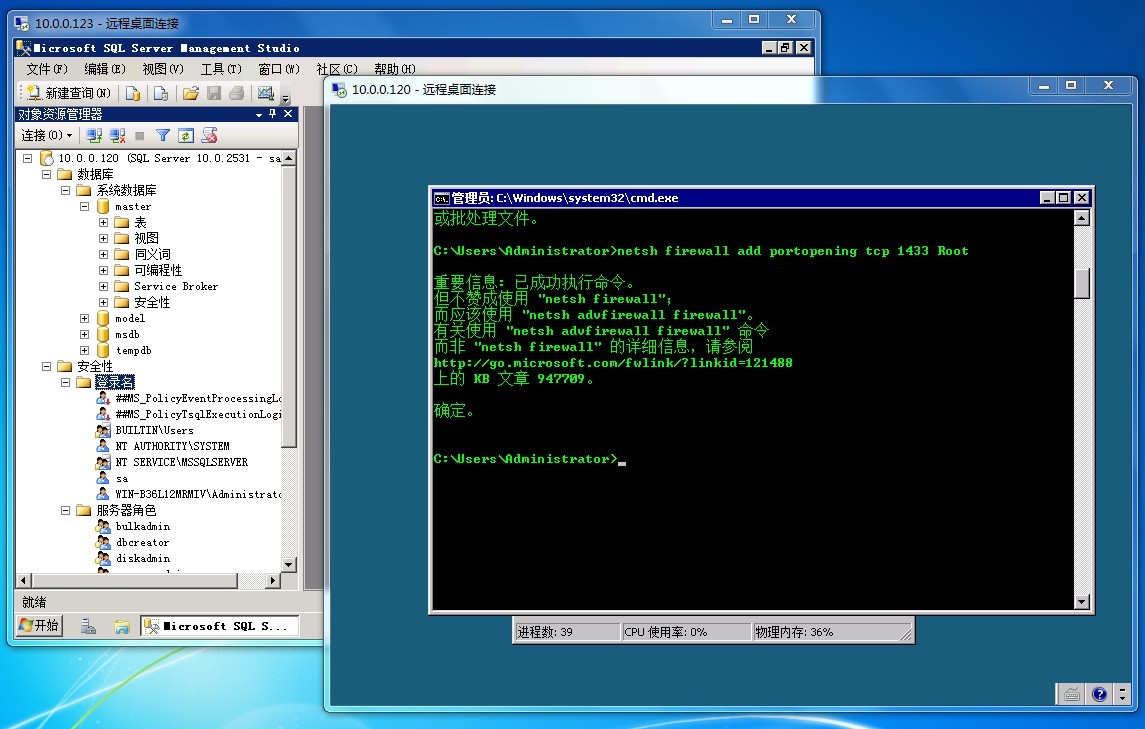This screenshot has width=1145, height=729.
Task: Click Database Engine Query icon in toolbar
Action: click(x=133, y=93)
